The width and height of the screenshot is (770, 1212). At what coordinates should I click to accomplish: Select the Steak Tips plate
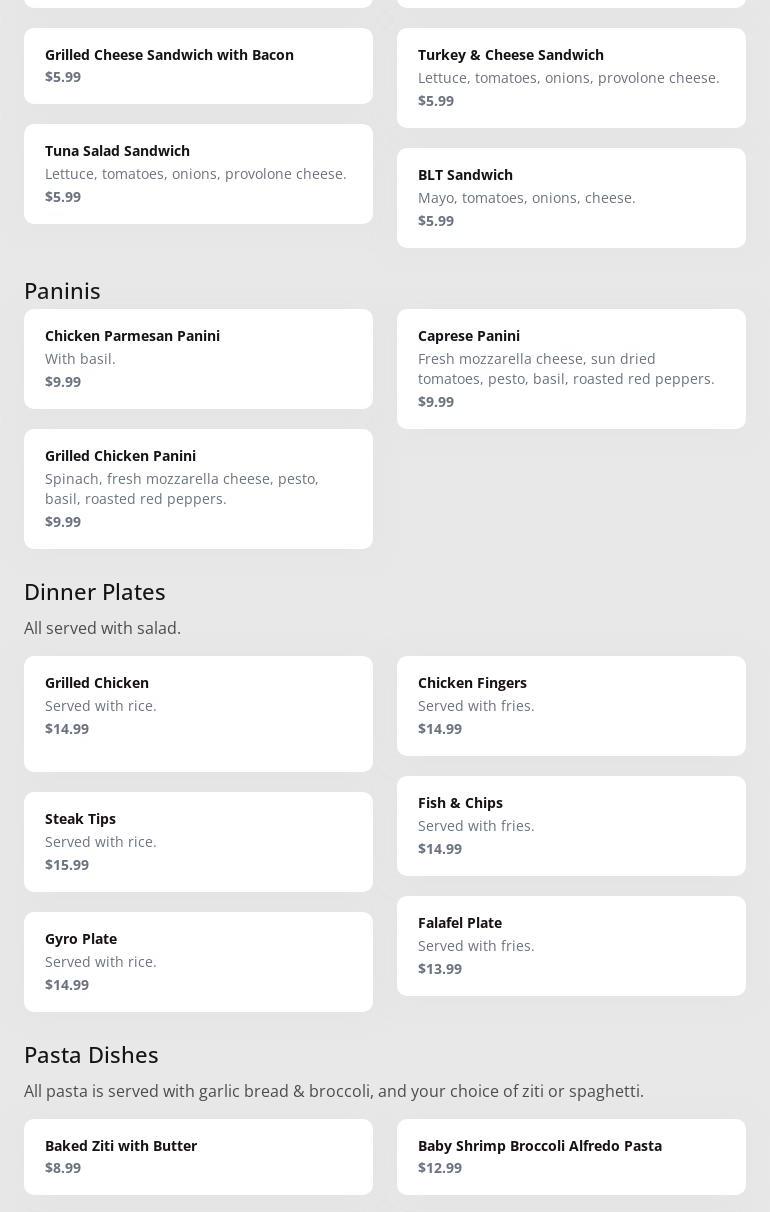(198, 842)
